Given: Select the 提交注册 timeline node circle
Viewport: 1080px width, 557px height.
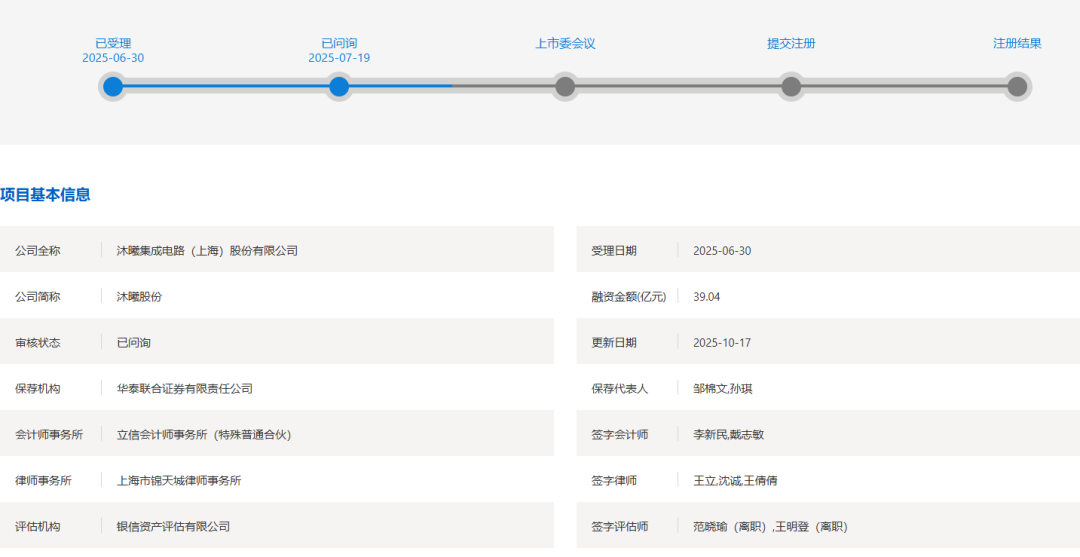Looking at the screenshot, I should click(x=791, y=87).
